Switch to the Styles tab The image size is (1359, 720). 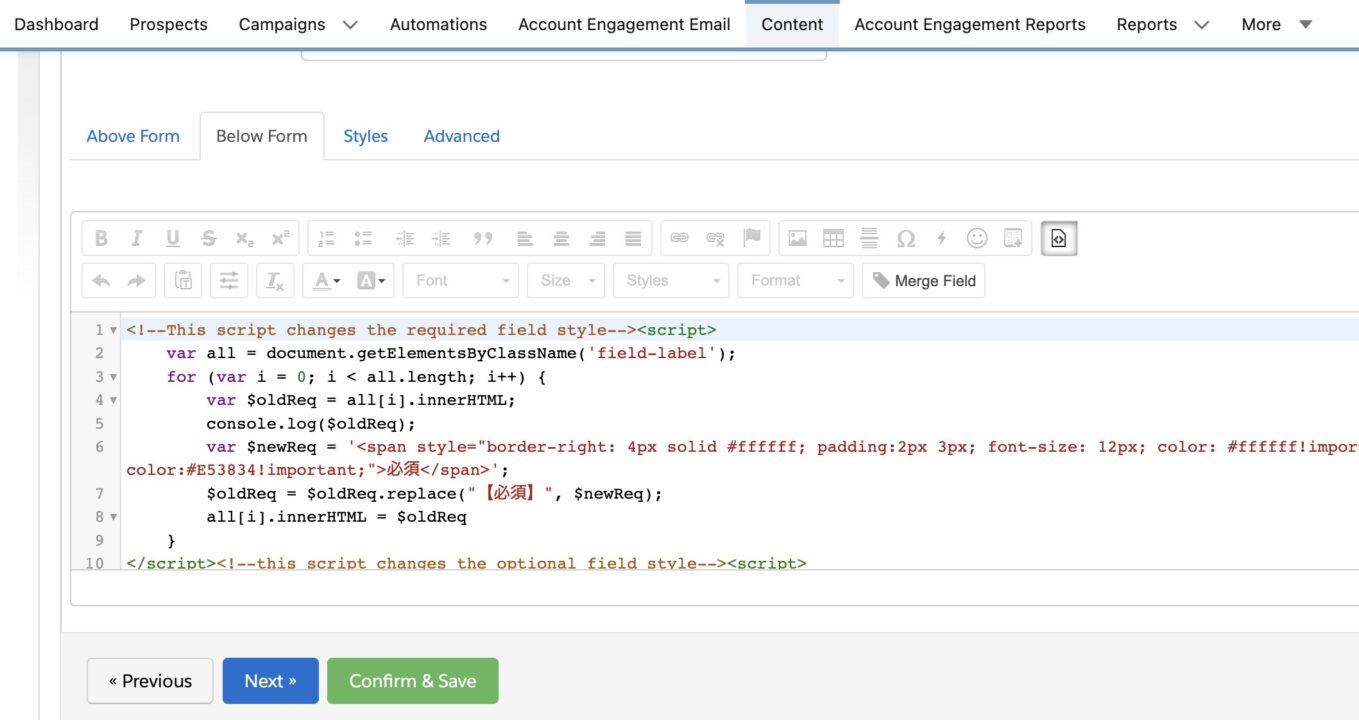(365, 135)
